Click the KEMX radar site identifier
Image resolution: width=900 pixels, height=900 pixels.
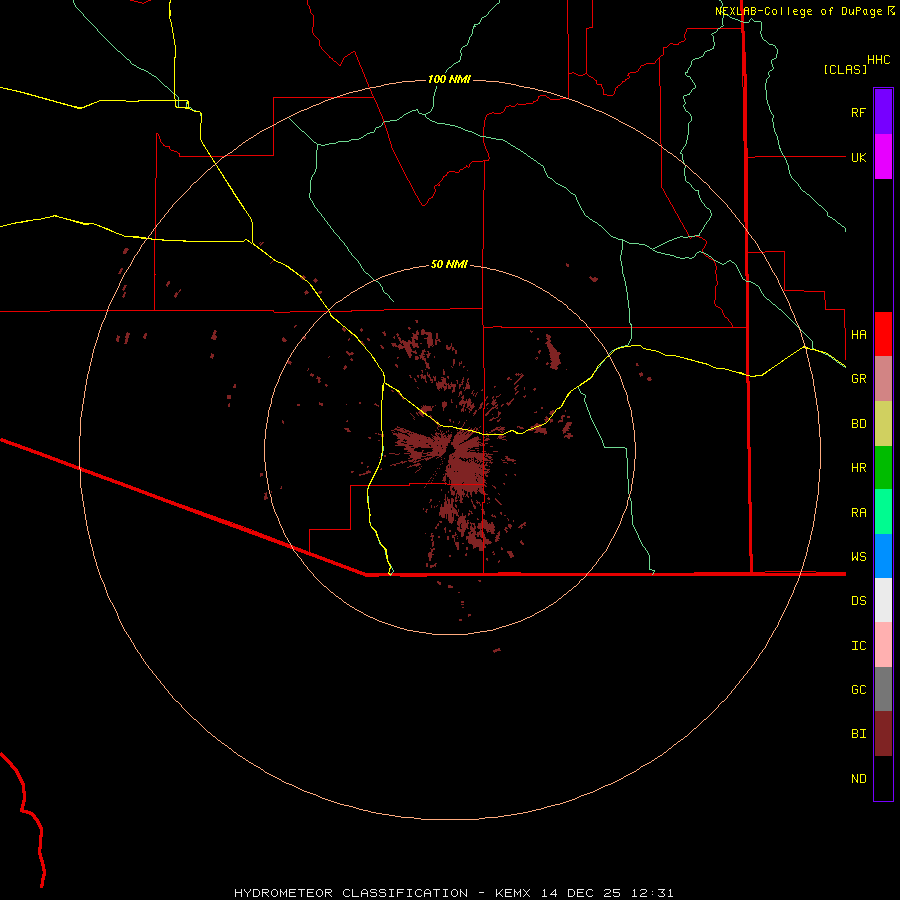513,893
